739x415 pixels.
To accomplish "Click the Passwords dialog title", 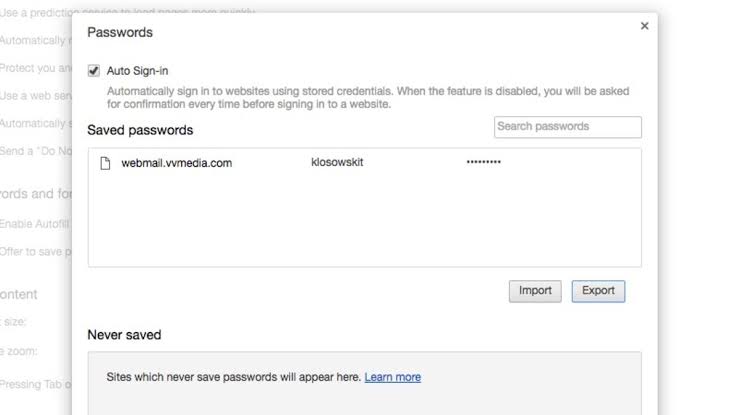I will tap(120, 32).
